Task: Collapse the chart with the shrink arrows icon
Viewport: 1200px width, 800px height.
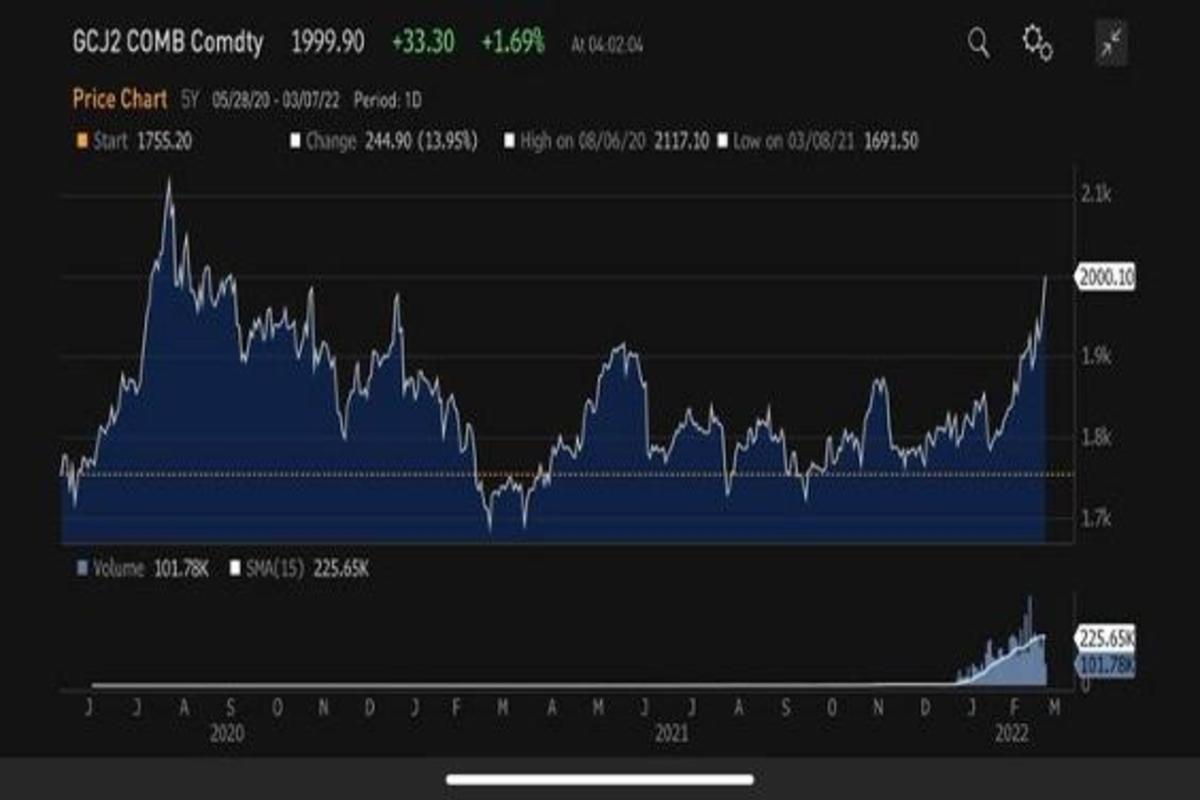Action: click(1111, 43)
